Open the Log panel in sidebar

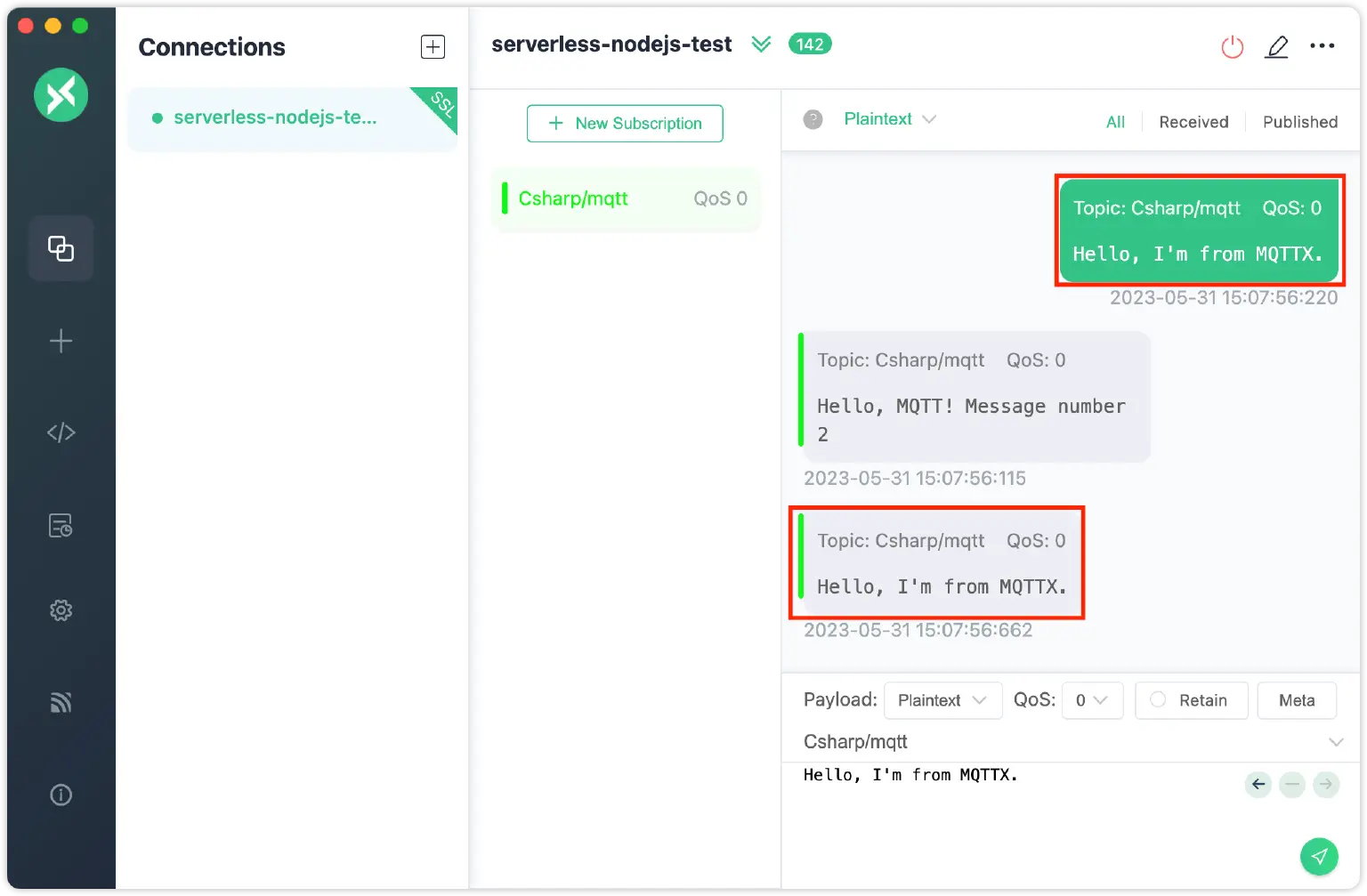pos(61,525)
